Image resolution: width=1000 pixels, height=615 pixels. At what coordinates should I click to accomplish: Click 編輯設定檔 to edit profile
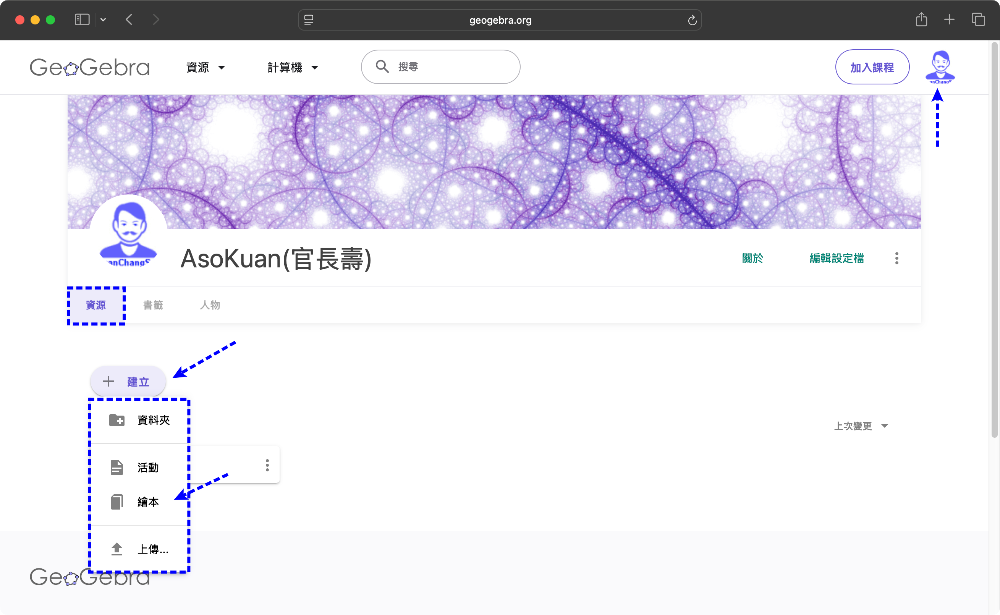(x=836, y=258)
